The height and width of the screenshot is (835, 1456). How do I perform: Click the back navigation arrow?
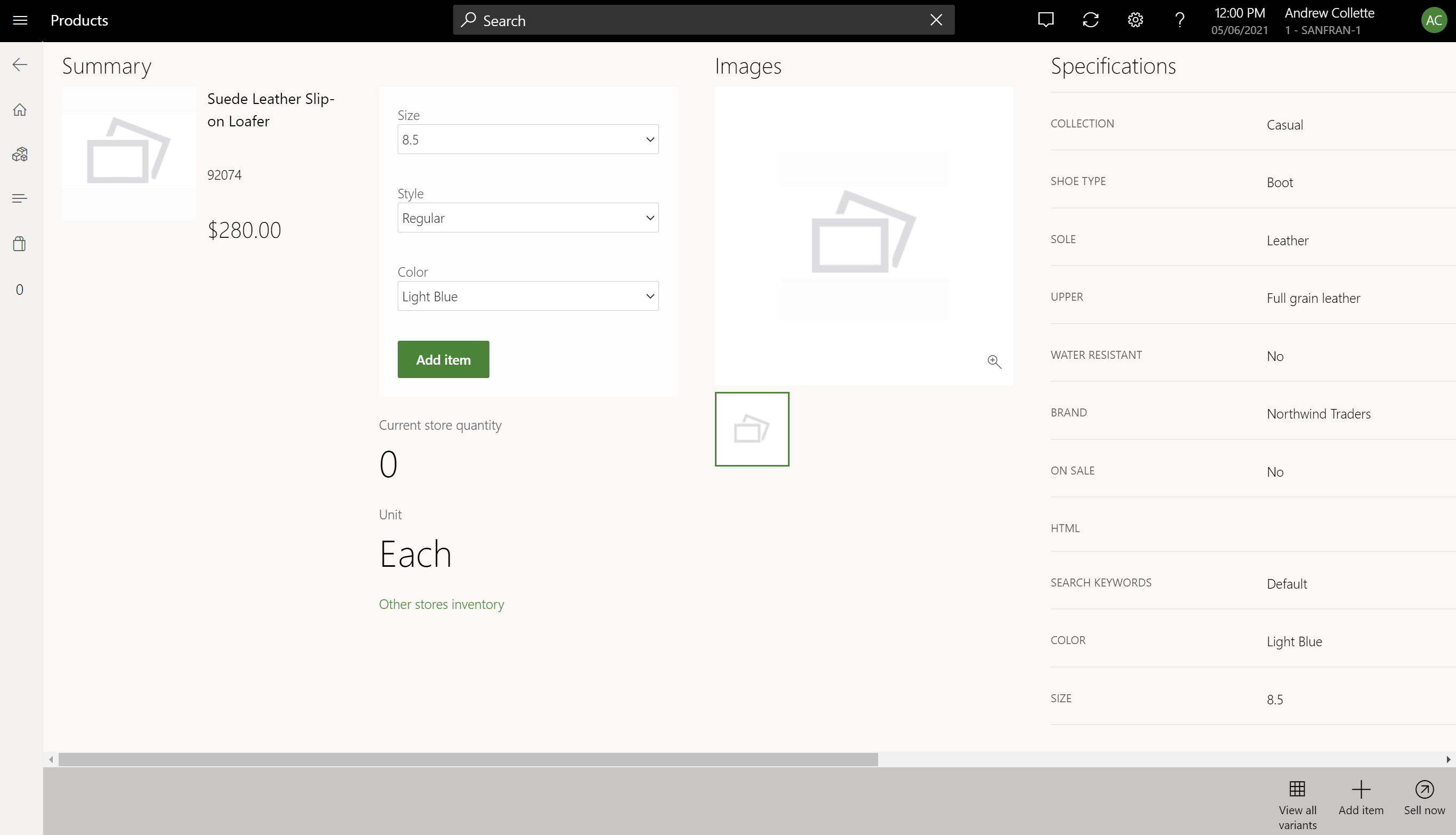20,65
